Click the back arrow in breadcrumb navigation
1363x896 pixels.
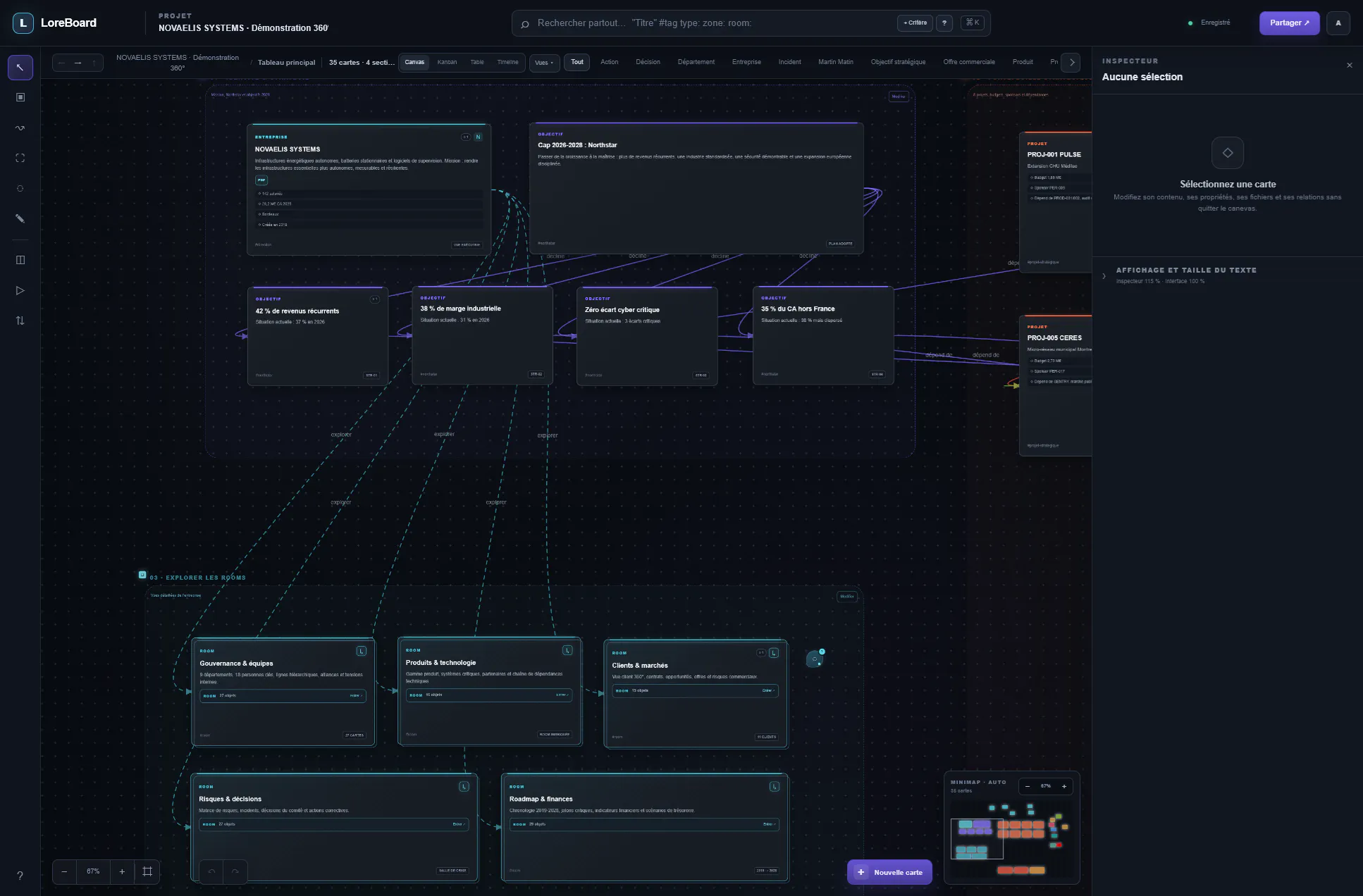click(61, 63)
